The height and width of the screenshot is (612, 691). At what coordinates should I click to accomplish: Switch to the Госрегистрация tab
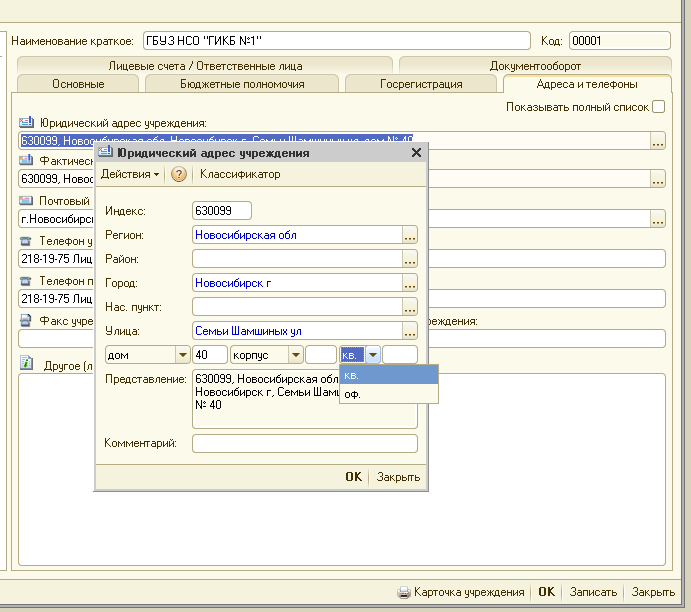click(x=420, y=84)
